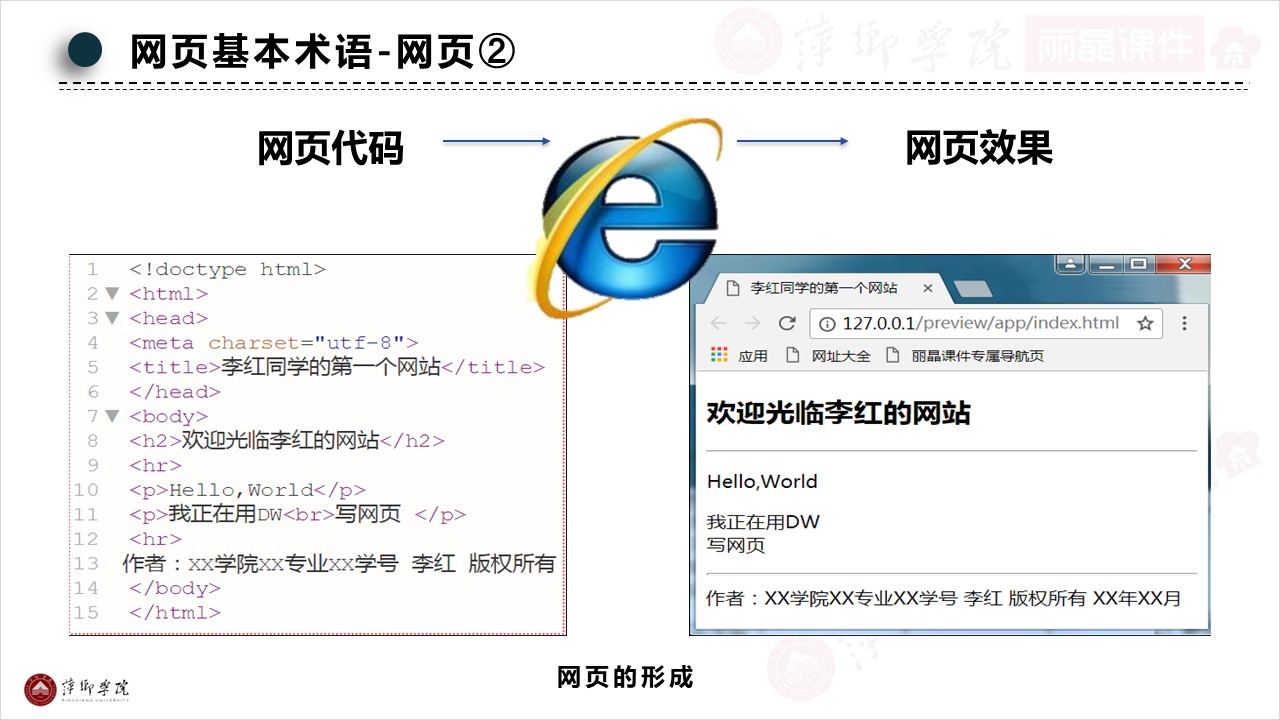Click the 欢迎光临李红的网站 heading in the browser page
1280x720 pixels.
point(838,413)
